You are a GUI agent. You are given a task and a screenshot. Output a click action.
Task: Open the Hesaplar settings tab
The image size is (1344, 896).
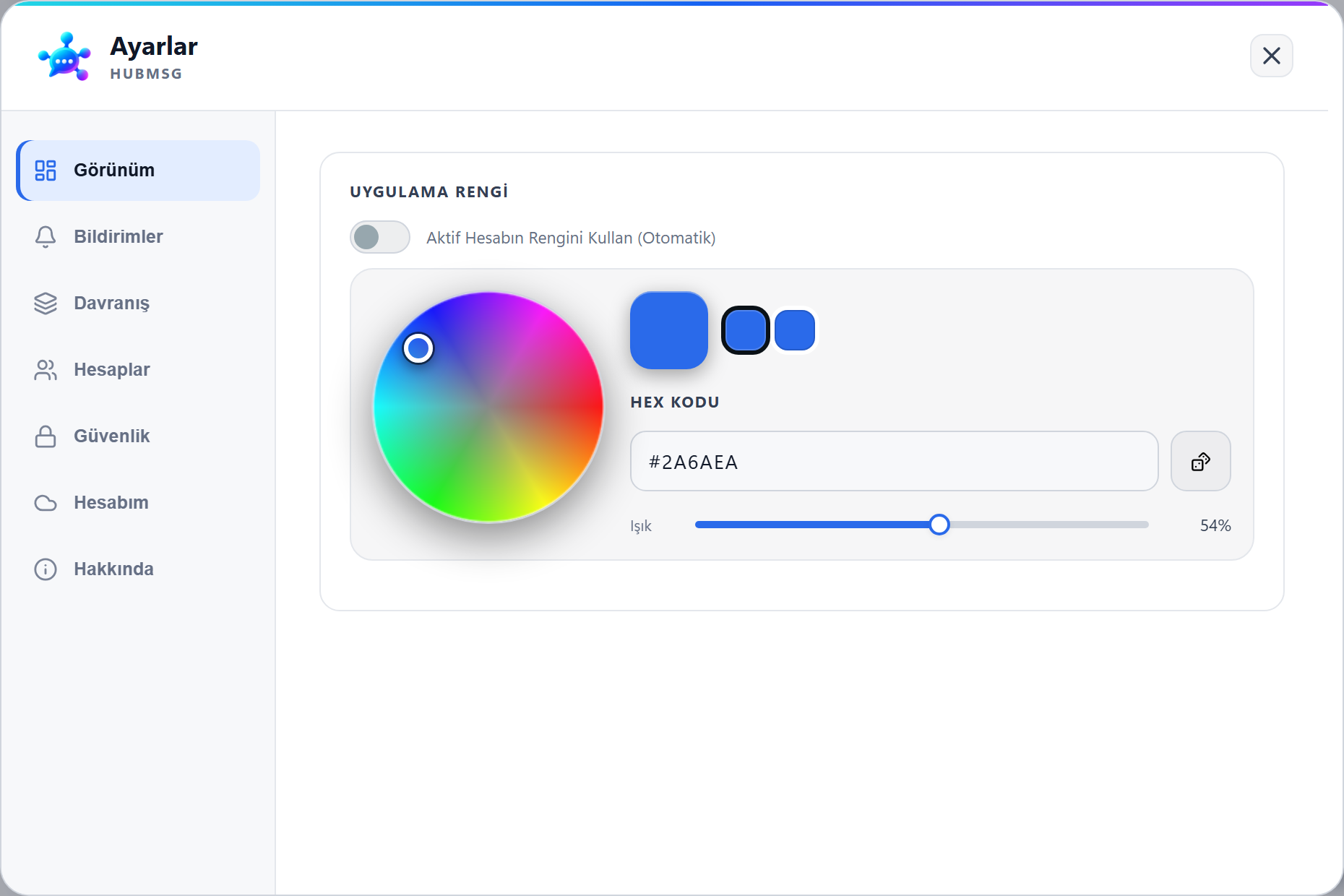point(138,370)
